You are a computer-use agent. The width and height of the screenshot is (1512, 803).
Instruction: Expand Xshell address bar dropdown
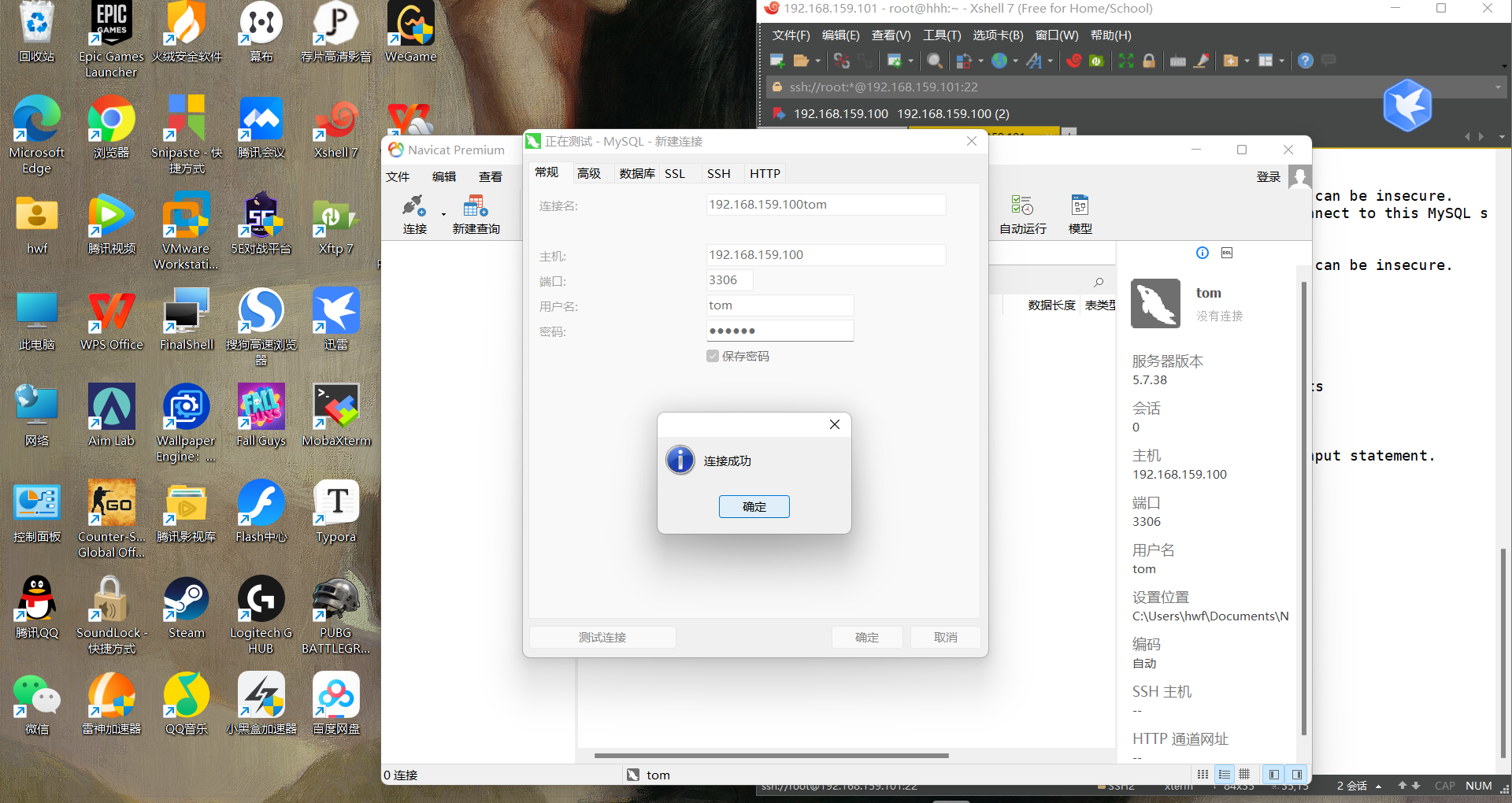point(1497,87)
